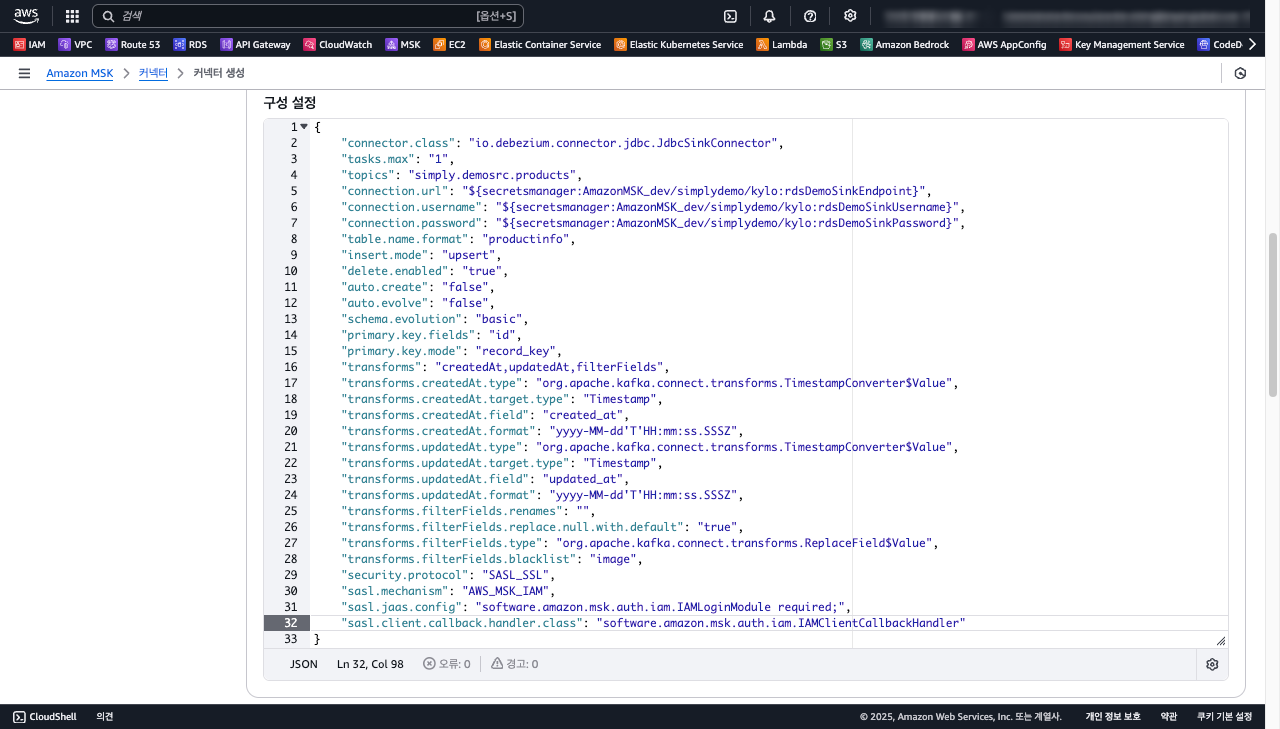The width and height of the screenshot is (1280, 729).
Task: Click the 오류: 0 error indicator
Action: point(447,664)
